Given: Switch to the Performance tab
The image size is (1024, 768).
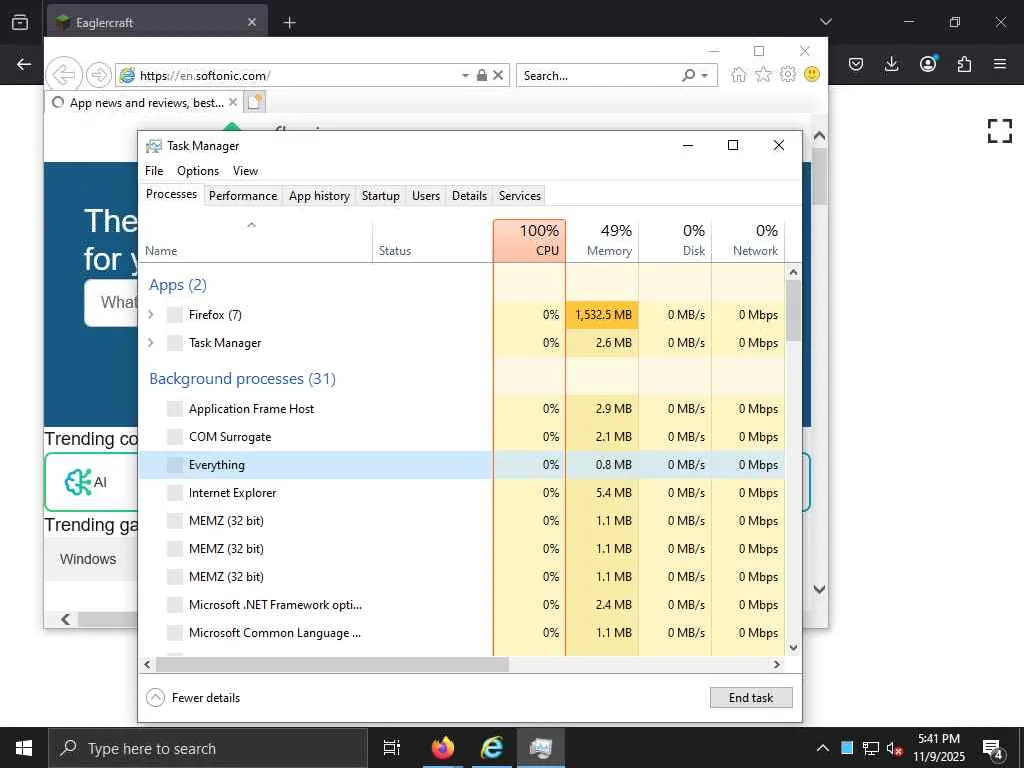Looking at the screenshot, I should pos(243,196).
